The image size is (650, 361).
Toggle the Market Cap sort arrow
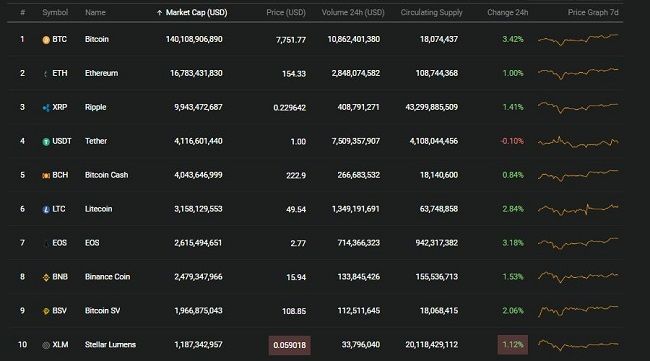[159, 13]
